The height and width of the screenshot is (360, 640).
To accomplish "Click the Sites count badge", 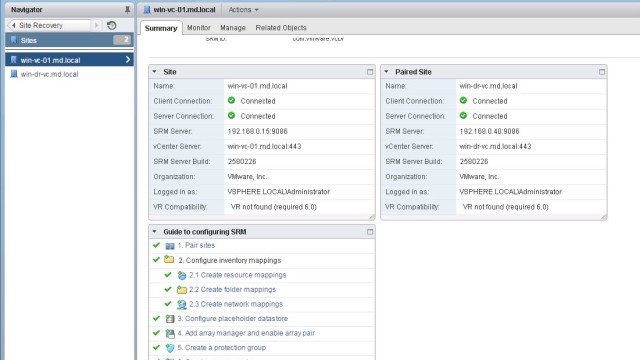I will [x=122, y=40].
